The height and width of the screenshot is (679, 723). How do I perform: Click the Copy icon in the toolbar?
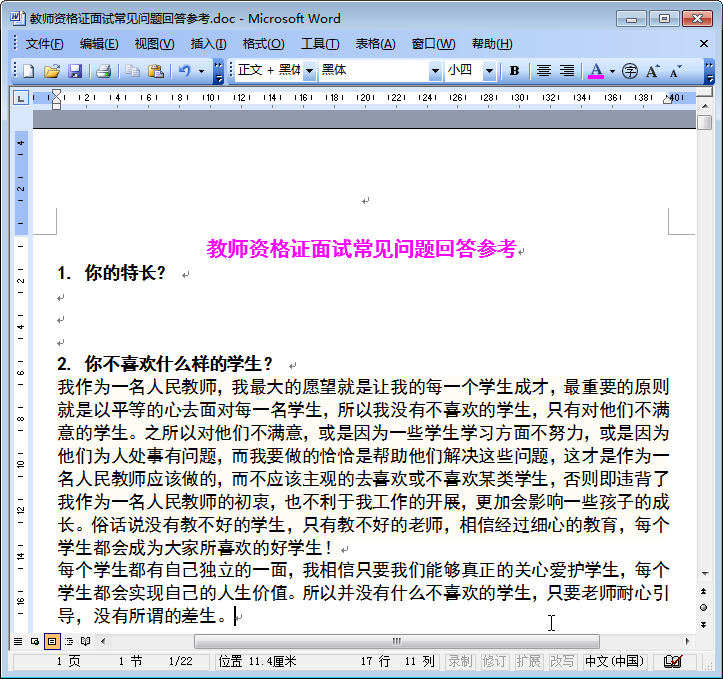[x=132, y=71]
